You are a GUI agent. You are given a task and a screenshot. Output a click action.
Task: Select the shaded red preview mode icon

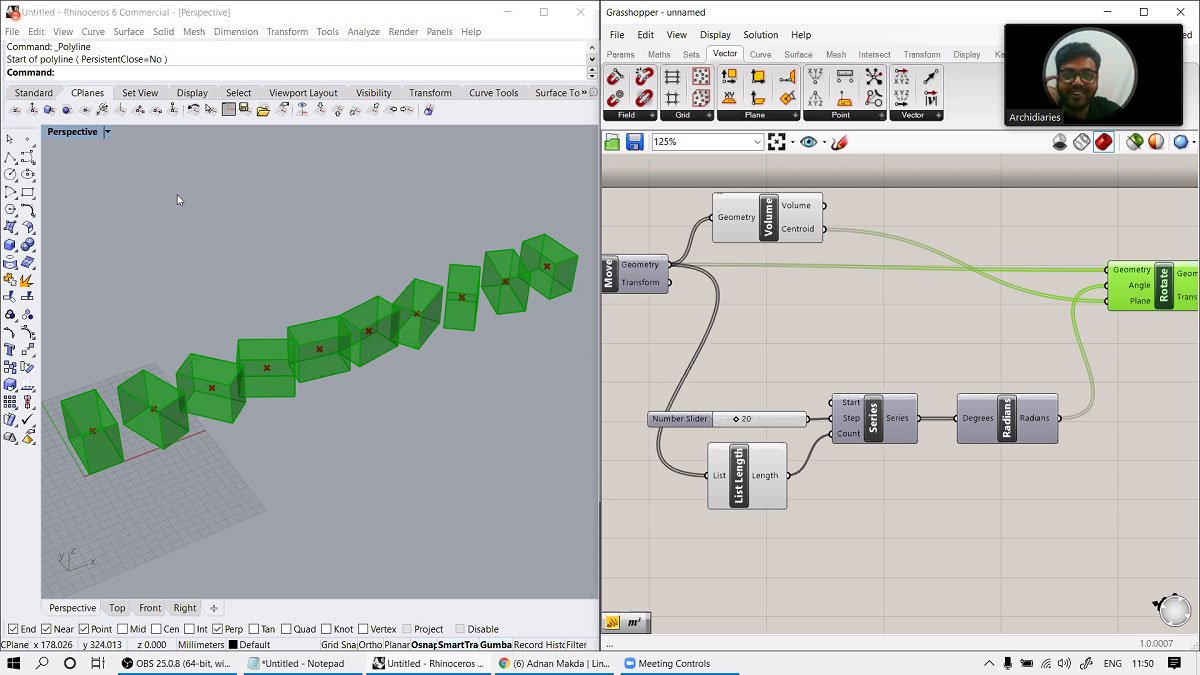click(x=1103, y=142)
